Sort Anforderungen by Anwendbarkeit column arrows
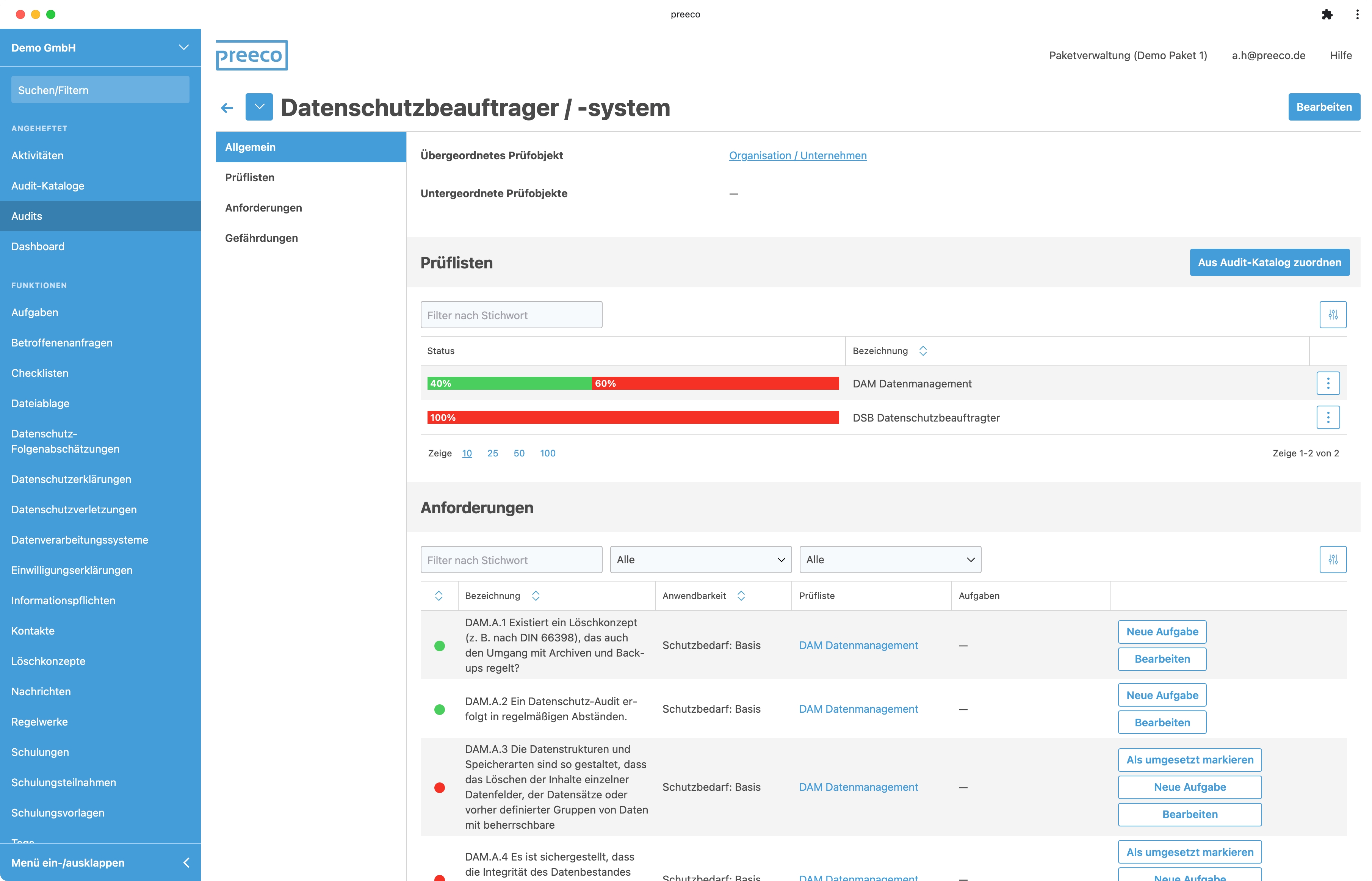The image size is (1372, 881). point(741,596)
